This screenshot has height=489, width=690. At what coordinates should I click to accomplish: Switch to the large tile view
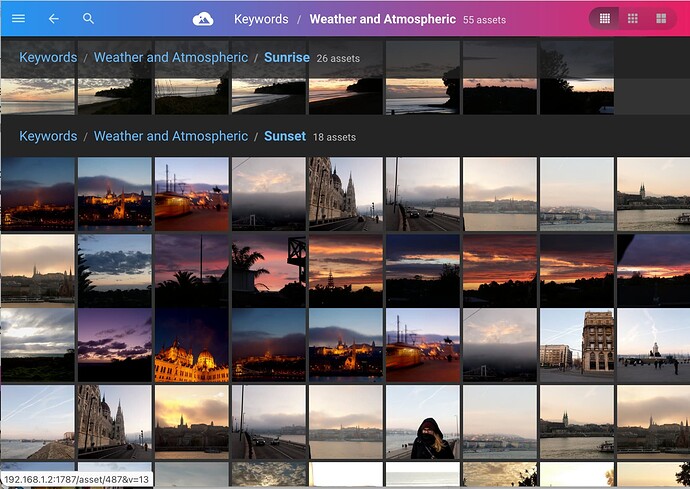661,18
